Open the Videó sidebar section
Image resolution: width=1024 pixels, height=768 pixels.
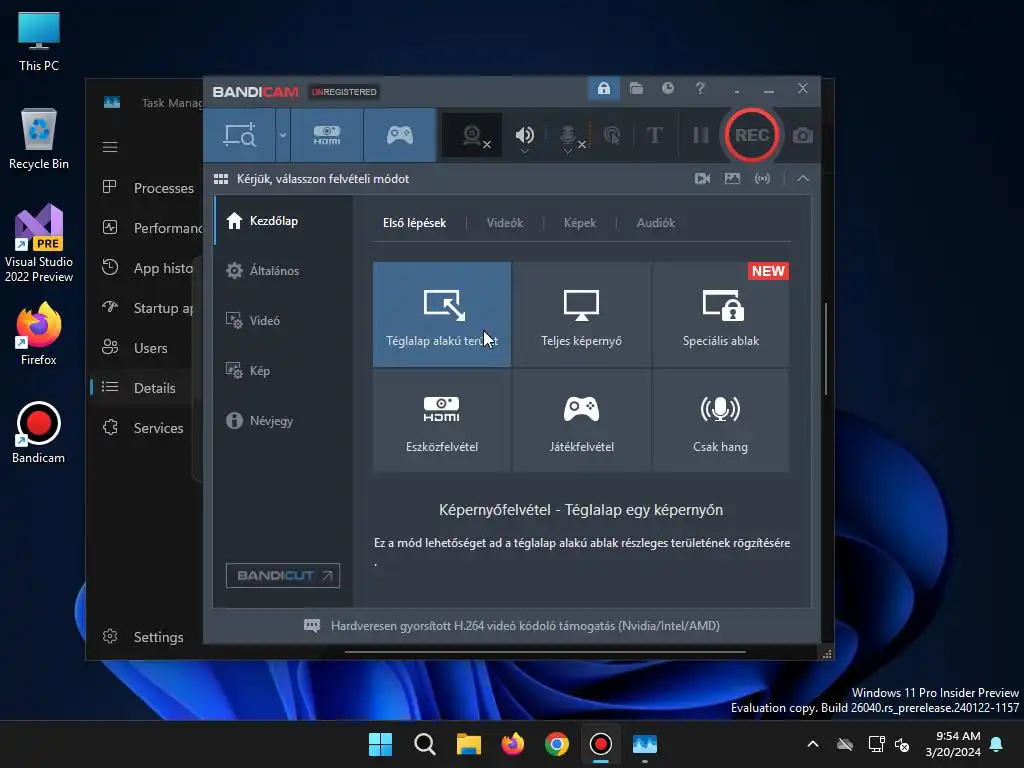pyautogui.click(x=283, y=321)
